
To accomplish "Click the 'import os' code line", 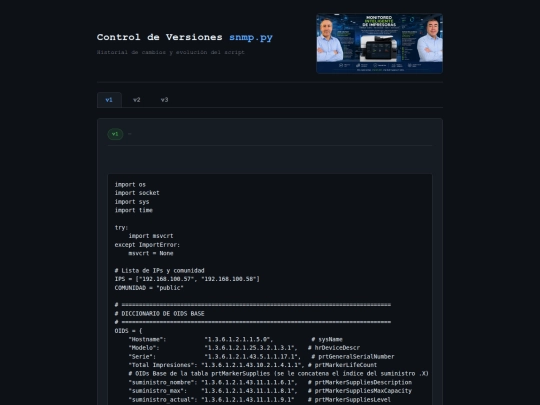I will pos(130,185).
